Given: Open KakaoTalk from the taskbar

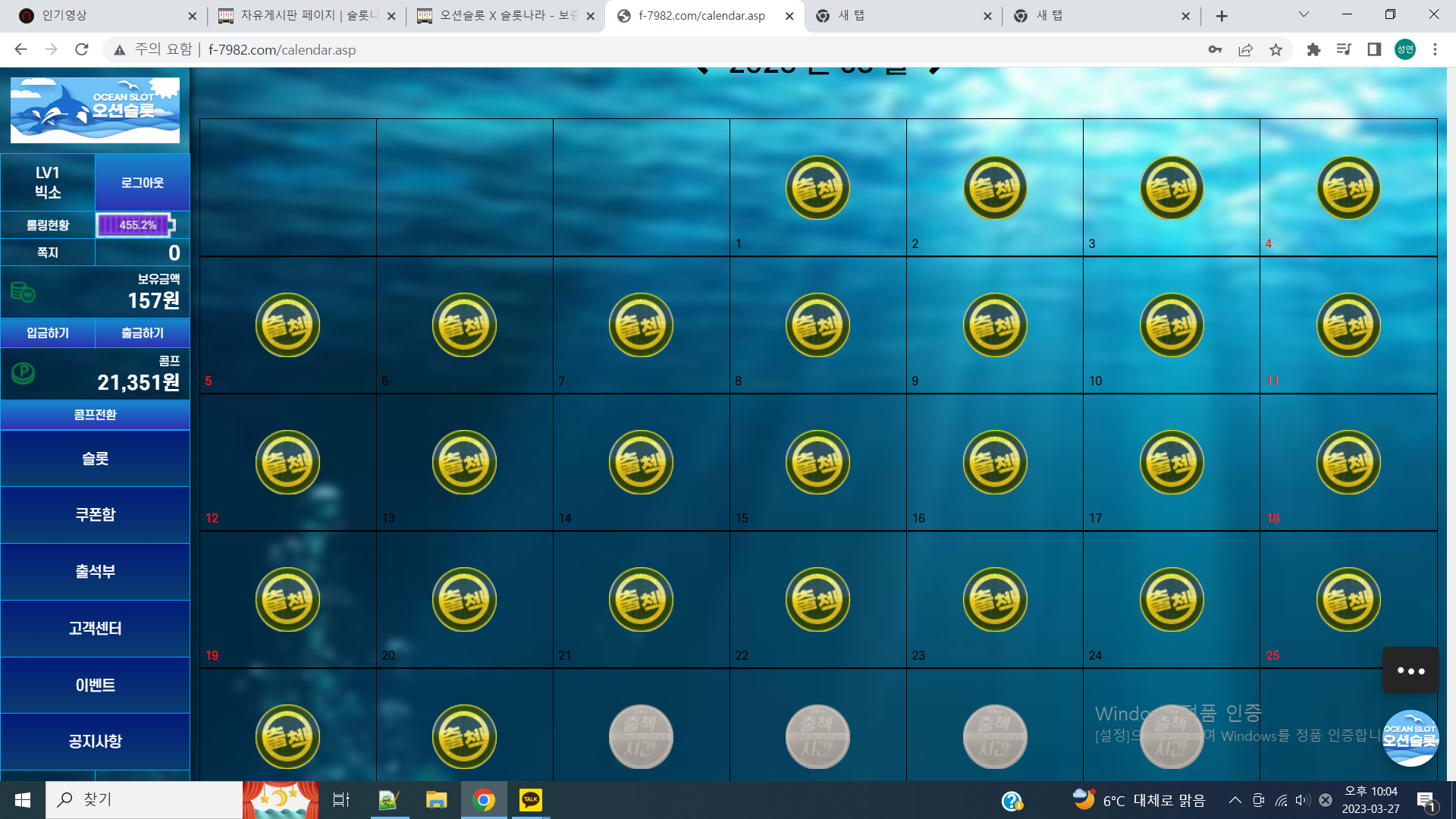Looking at the screenshot, I should pyautogui.click(x=530, y=799).
